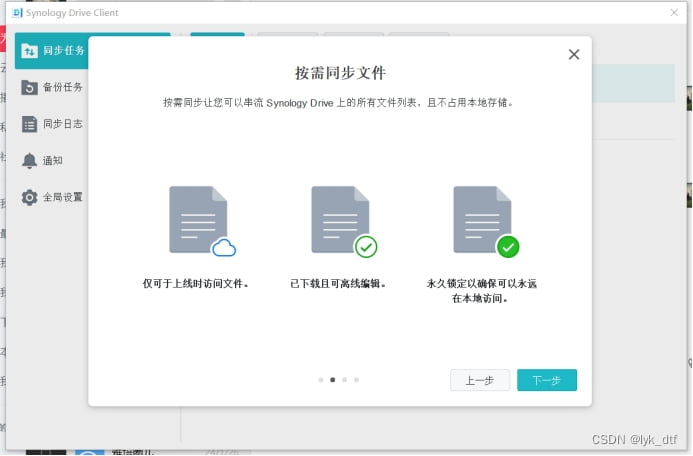Jump to the third page indicator dot
Image resolution: width=693 pixels, height=456 pixels.
tap(344, 380)
